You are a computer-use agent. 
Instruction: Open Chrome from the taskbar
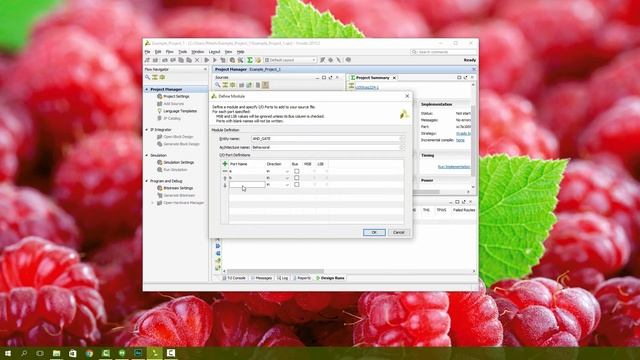pos(89,353)
